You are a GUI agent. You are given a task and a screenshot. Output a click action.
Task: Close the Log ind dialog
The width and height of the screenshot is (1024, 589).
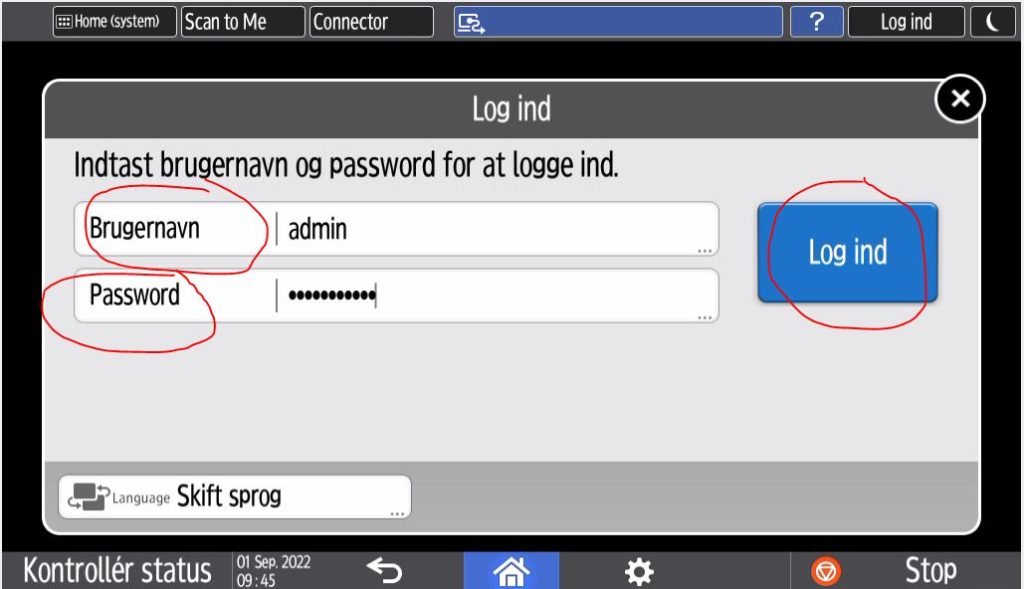pyautogui.click(x=960, y=99)
